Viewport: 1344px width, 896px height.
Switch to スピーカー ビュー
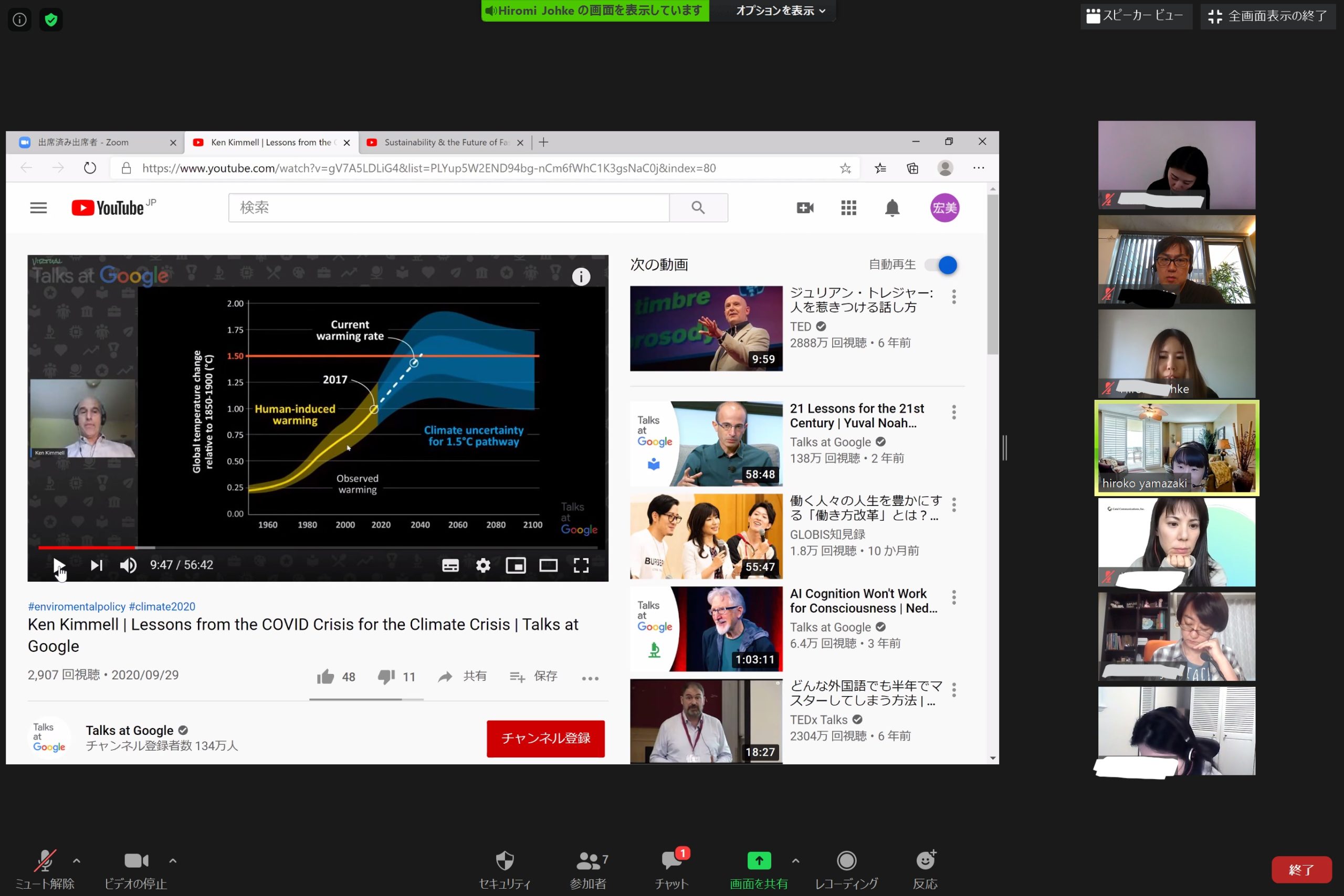click(1136, 16)
